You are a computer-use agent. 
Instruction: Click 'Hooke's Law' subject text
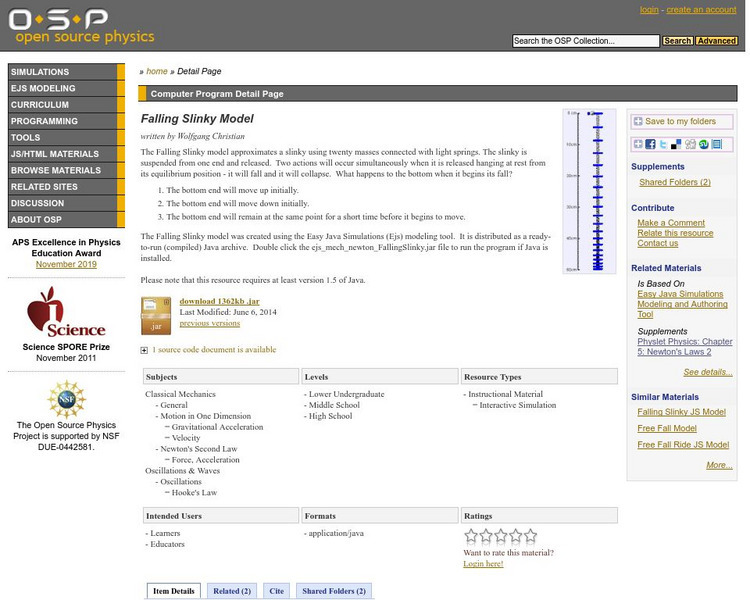[x=194, y=492]
